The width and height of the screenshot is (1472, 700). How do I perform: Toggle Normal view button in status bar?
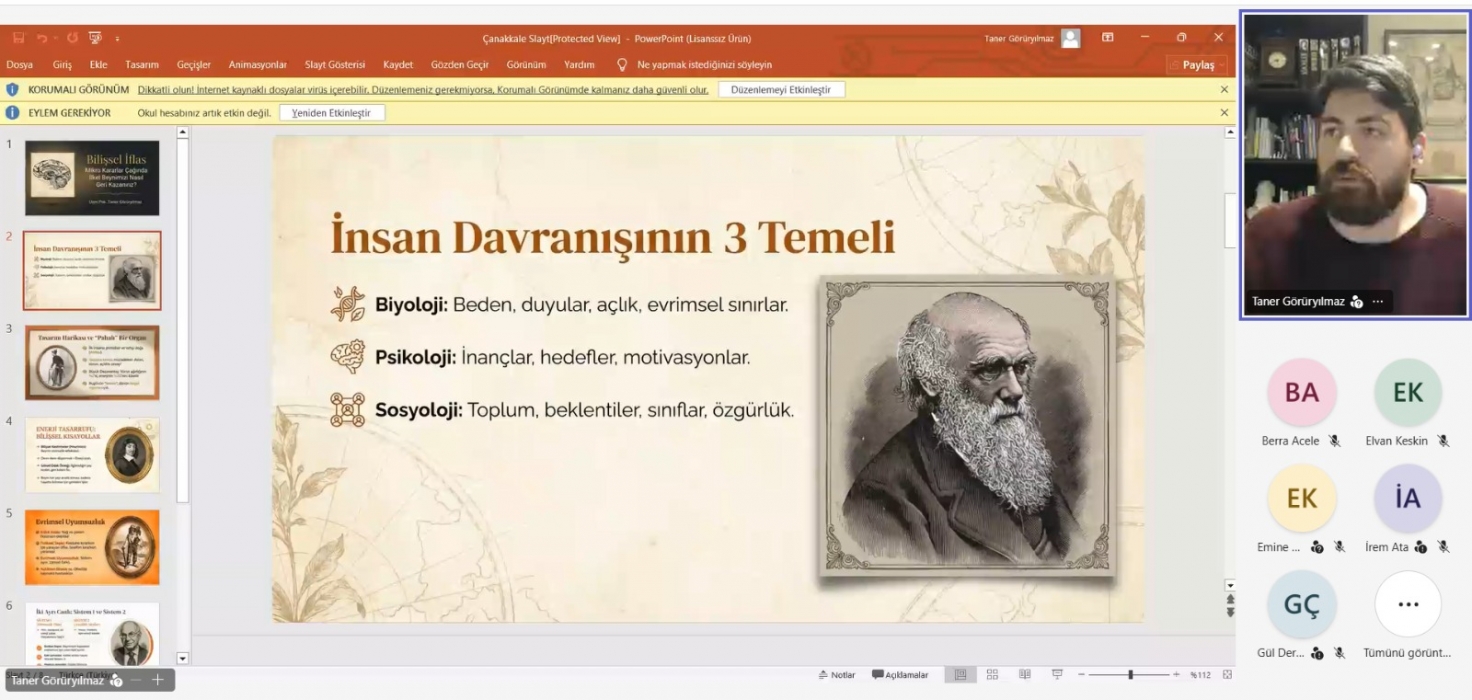(960, 675)
